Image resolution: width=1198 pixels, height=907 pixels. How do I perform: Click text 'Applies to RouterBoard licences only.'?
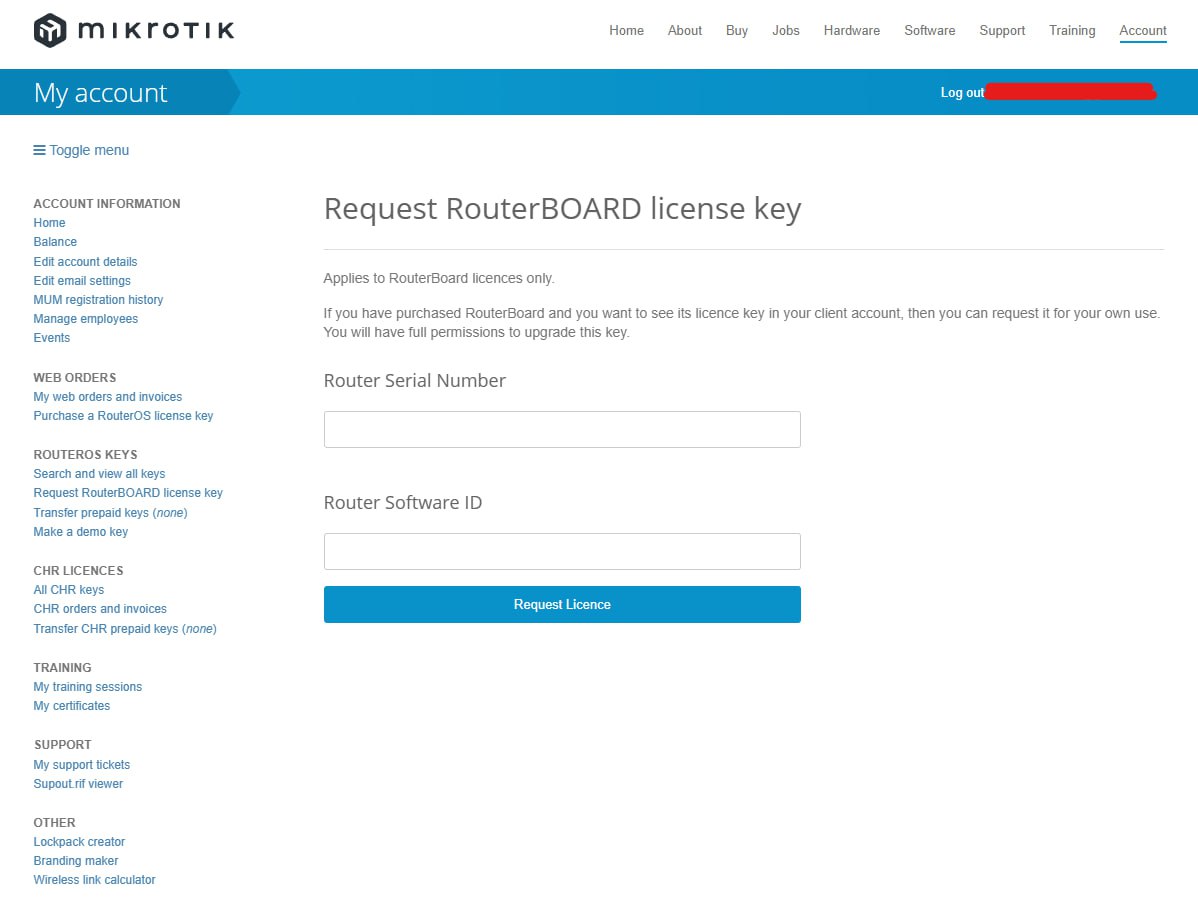coord(439,279)
